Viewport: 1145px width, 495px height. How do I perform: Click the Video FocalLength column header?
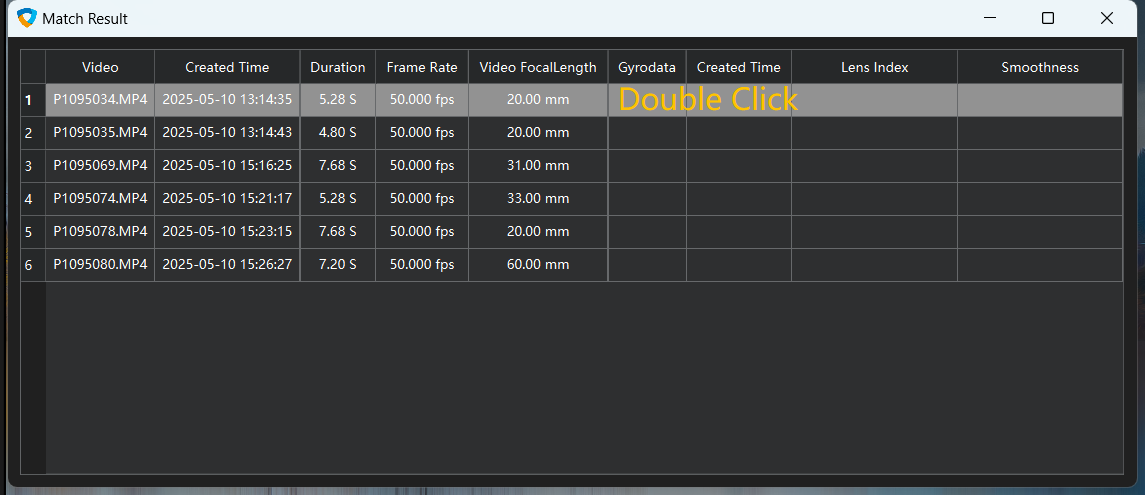coord(538,67)
